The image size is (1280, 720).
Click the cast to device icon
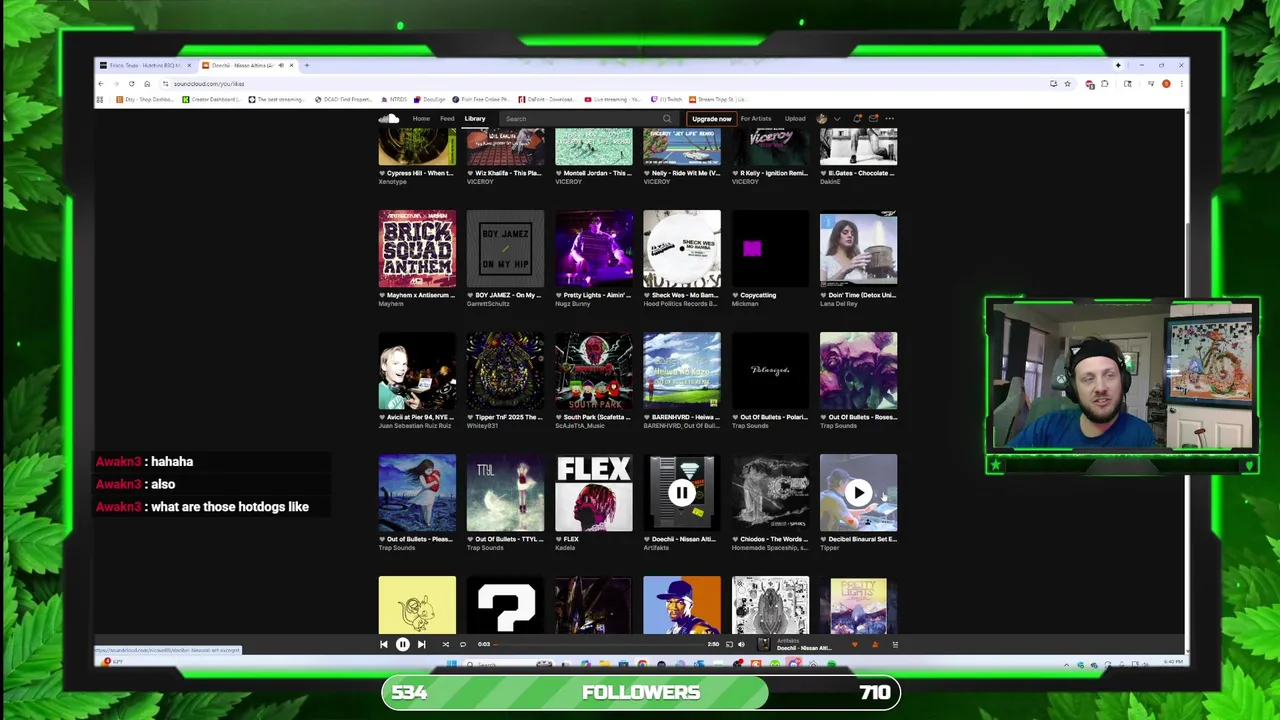coord(729,644)
